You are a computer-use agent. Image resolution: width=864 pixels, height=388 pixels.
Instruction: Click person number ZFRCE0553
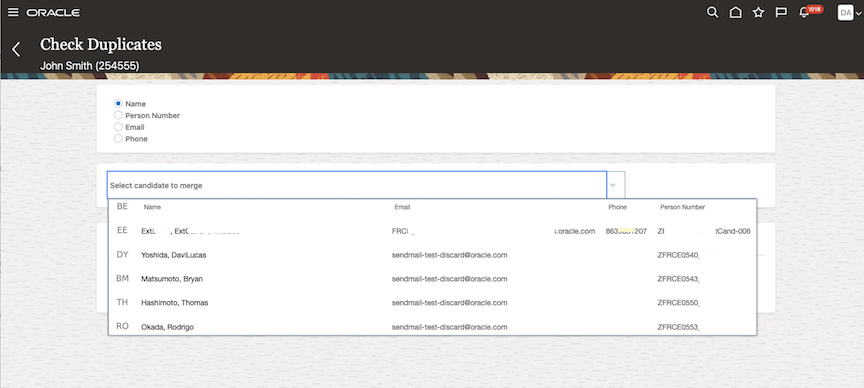678,327
